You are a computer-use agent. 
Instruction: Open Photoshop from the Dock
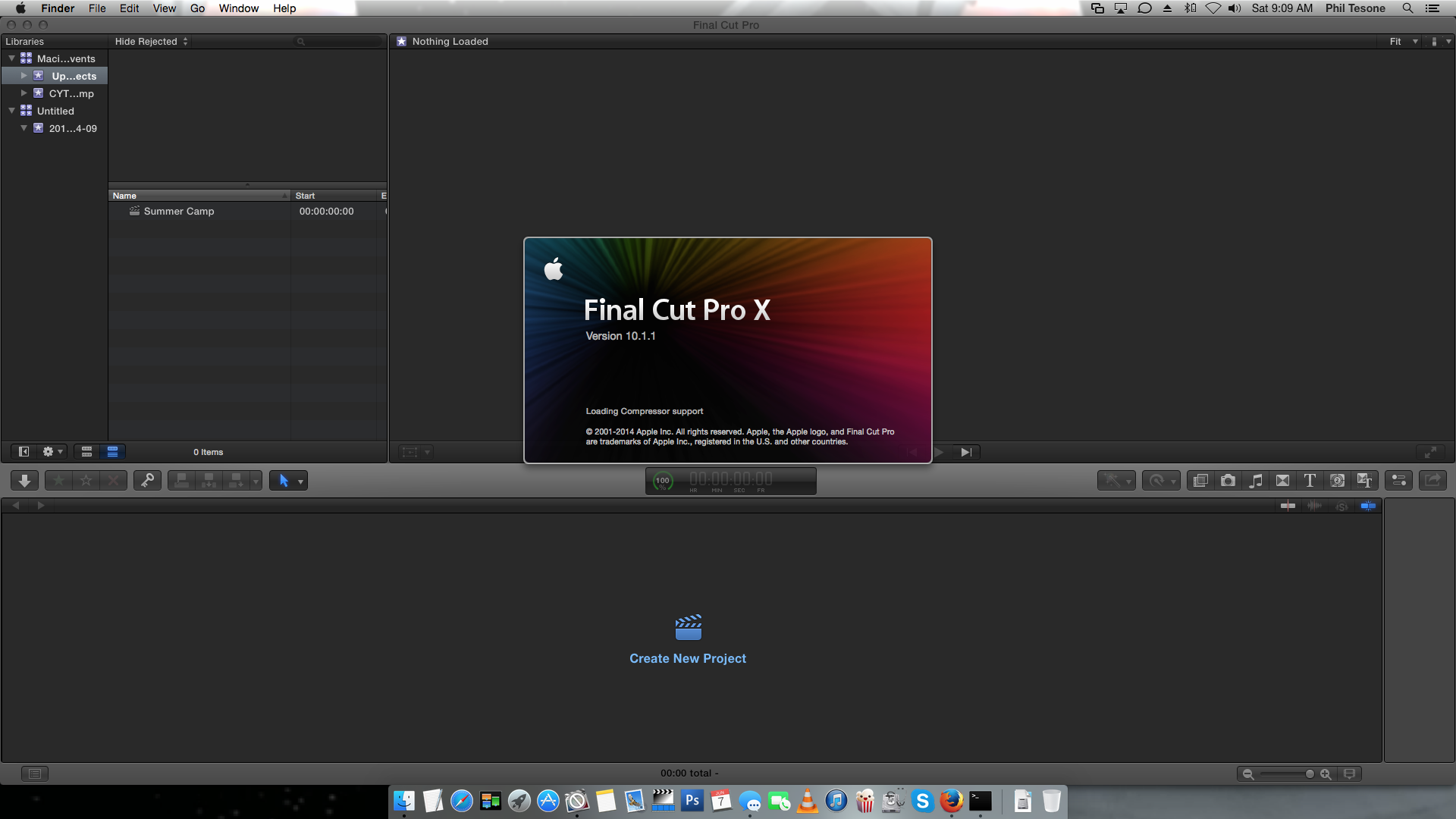[x=692, y=801]
